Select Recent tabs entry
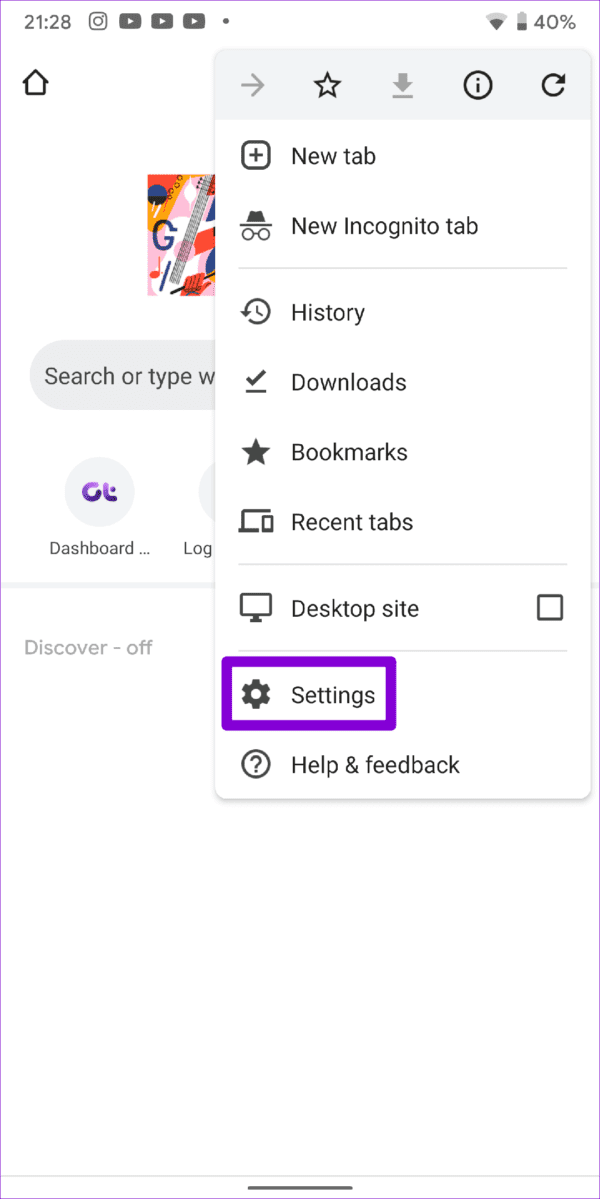This screenshot has height=1199, width=600. coord(403,522)
